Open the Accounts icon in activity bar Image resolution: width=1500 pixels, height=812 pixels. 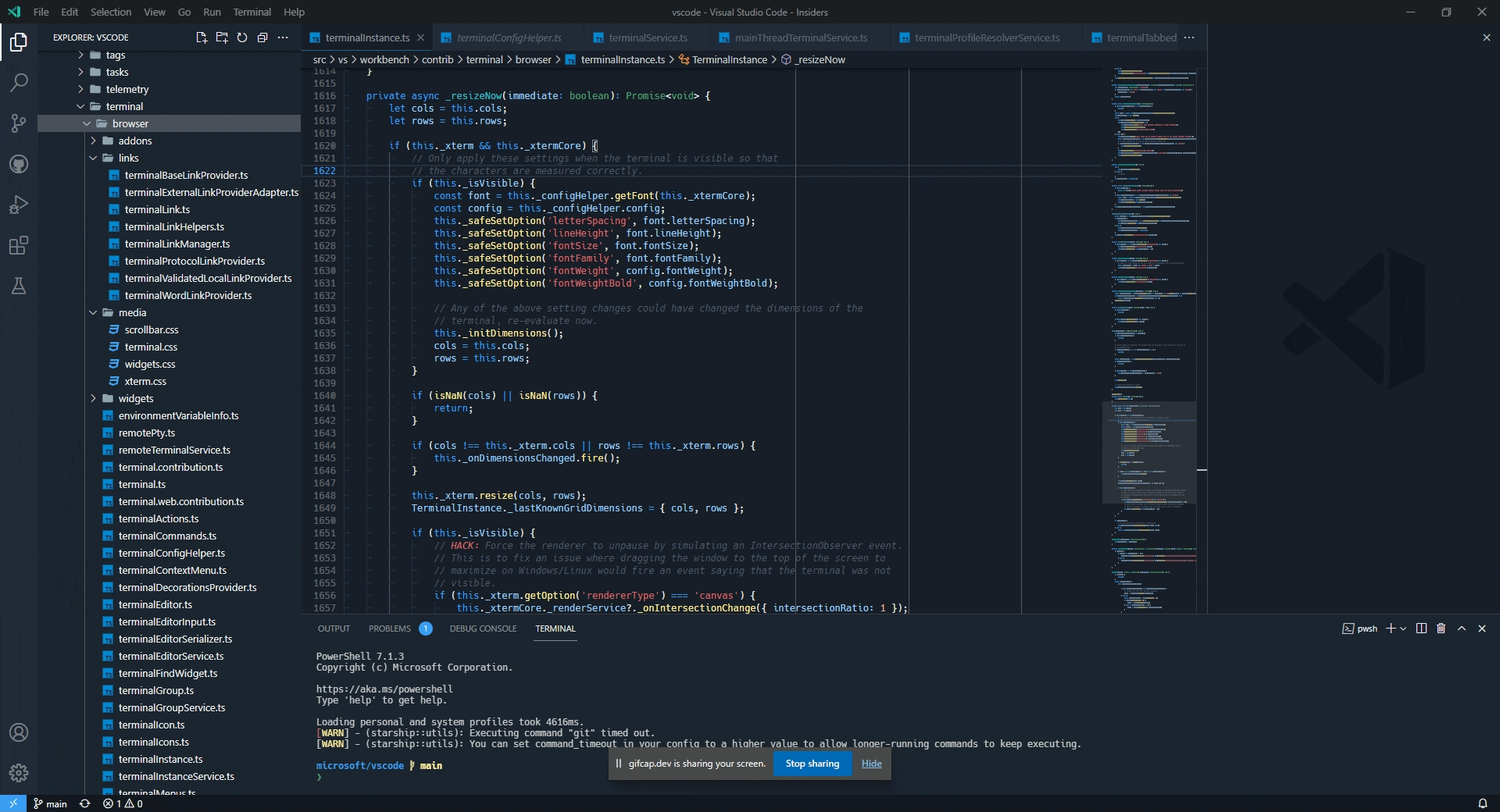[19, 732]
